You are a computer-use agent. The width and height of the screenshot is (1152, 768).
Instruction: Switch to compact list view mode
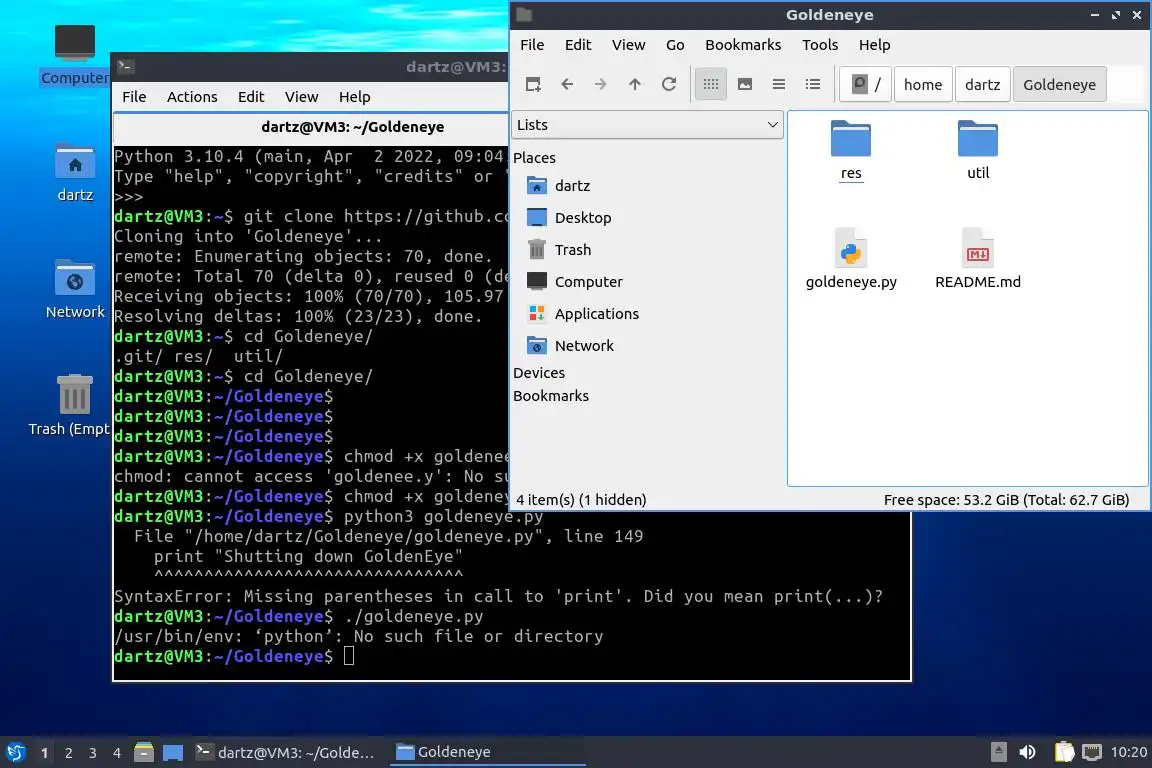779,85
